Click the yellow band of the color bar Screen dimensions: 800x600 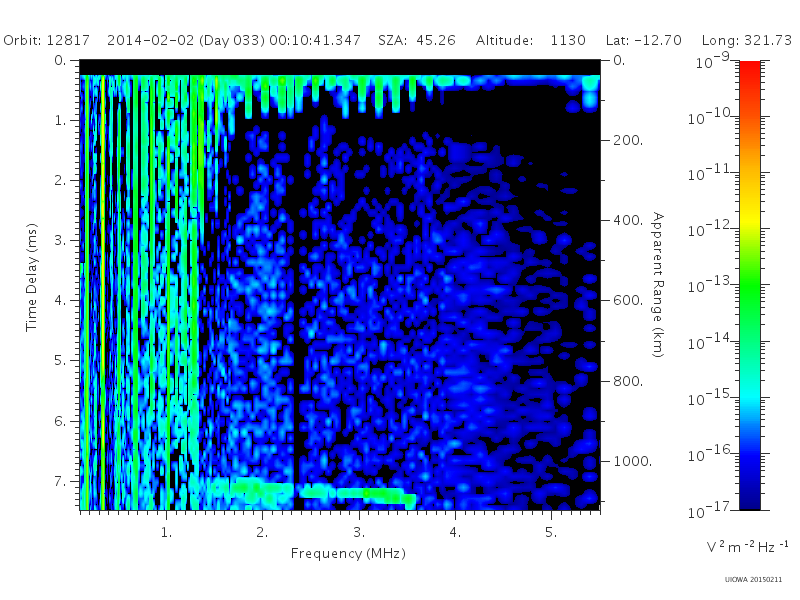749,217
